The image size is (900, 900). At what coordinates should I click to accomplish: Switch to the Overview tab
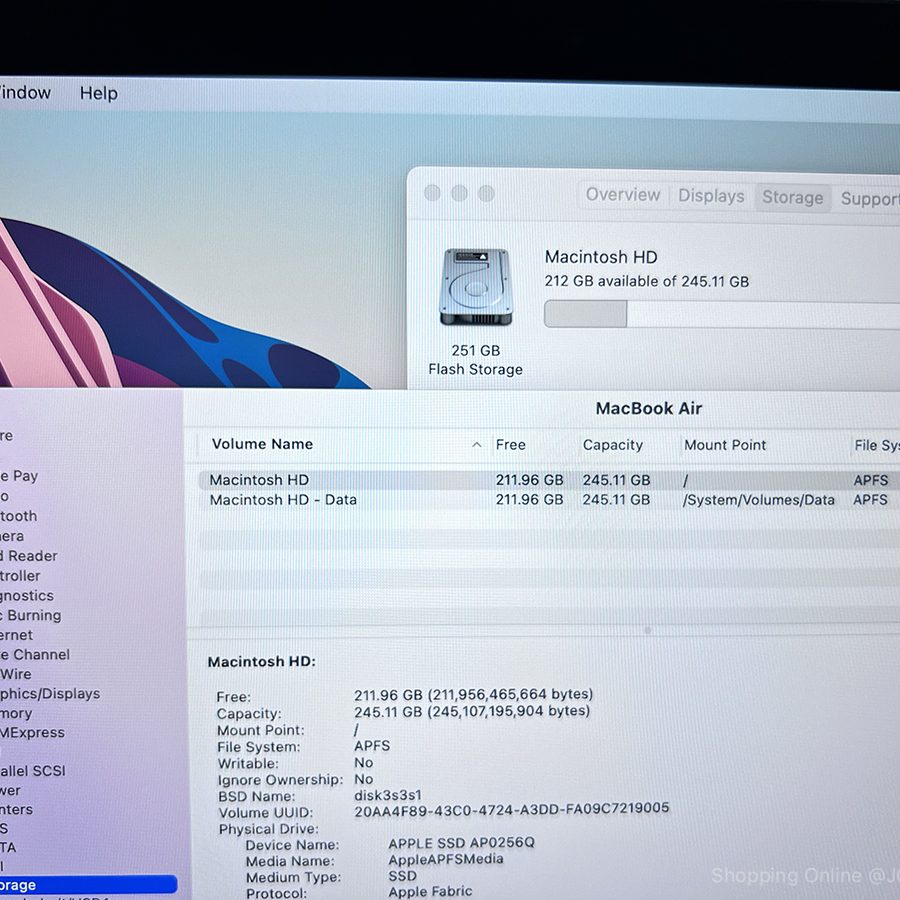point(623,195)
